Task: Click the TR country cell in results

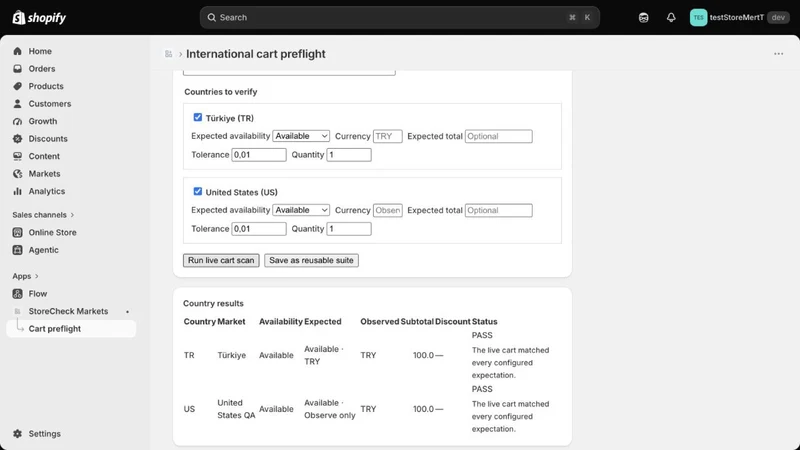Action: (189, 355)
